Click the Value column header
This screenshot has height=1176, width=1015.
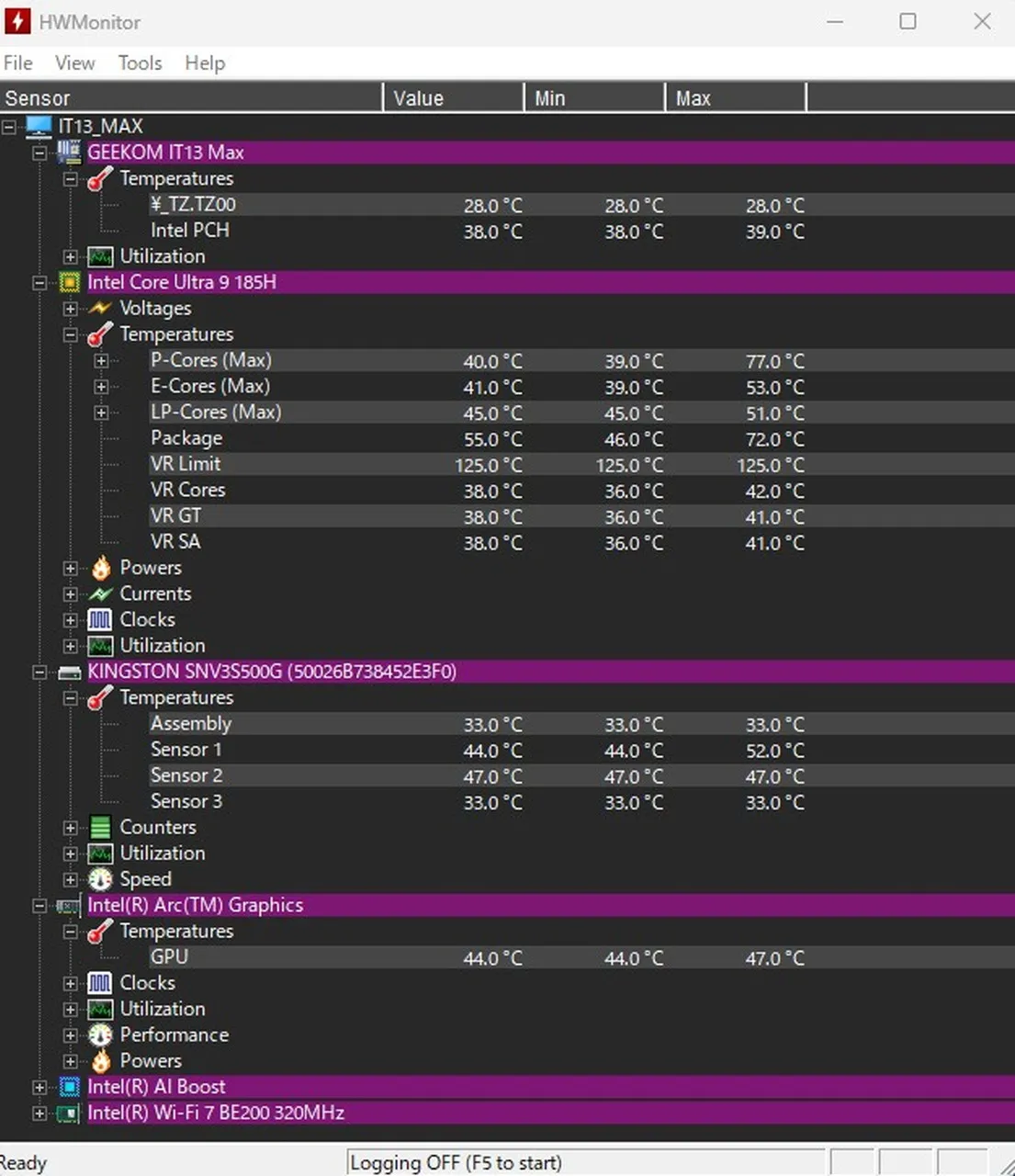click(454, 97)
